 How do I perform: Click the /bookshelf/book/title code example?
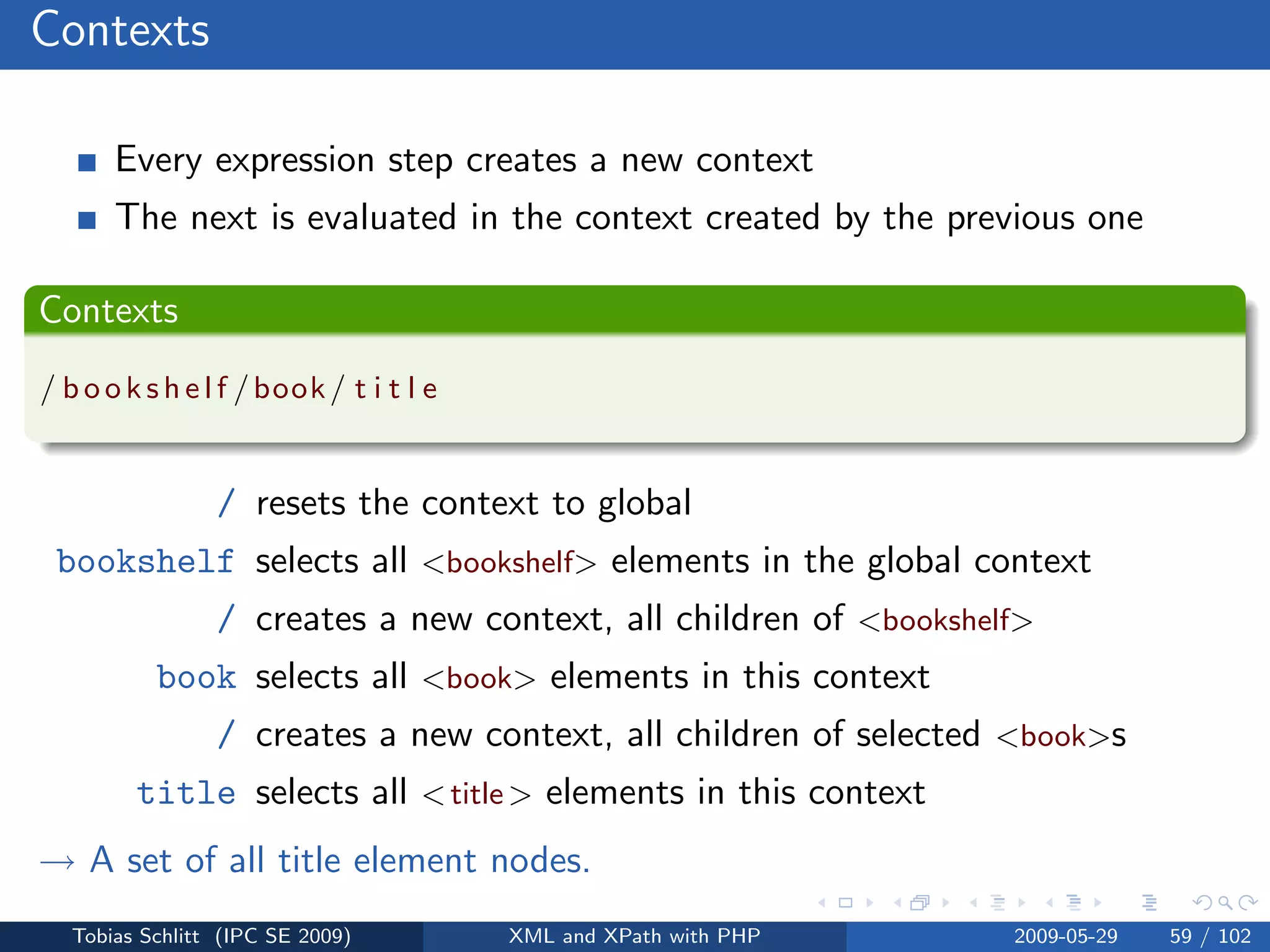(239, 389)
